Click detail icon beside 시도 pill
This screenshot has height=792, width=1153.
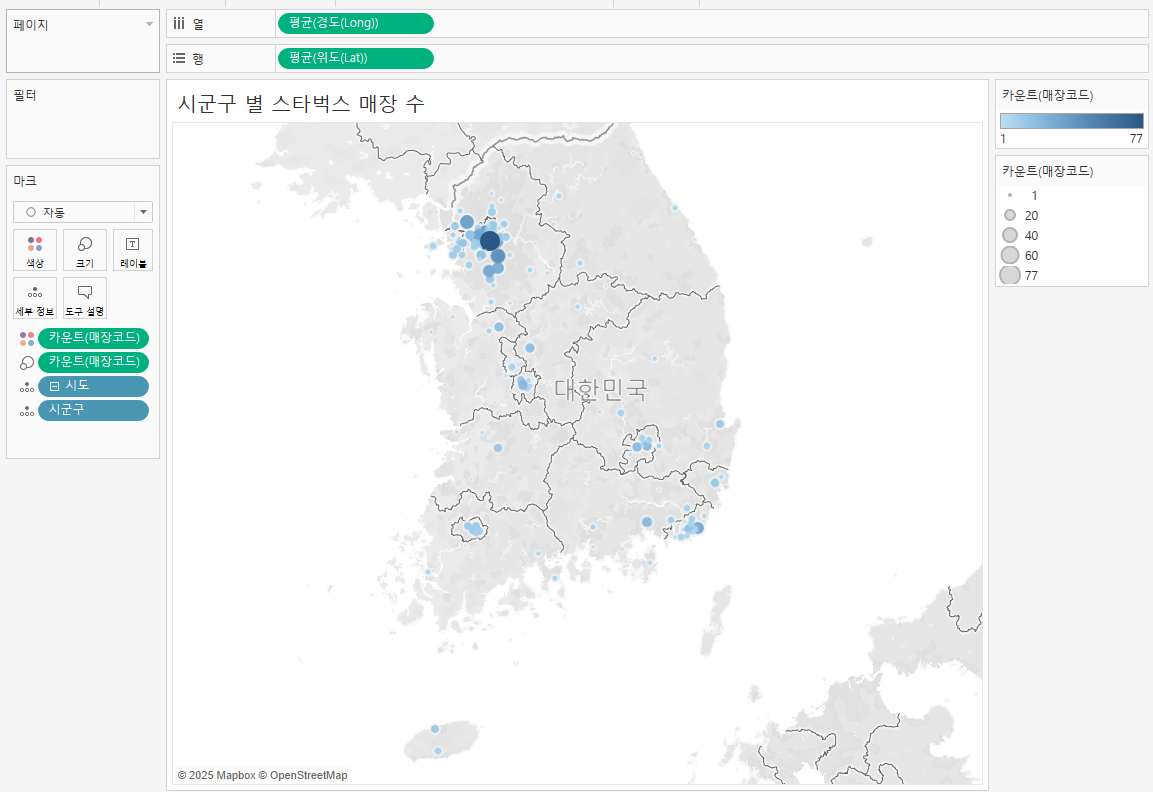tap(26, 388)
